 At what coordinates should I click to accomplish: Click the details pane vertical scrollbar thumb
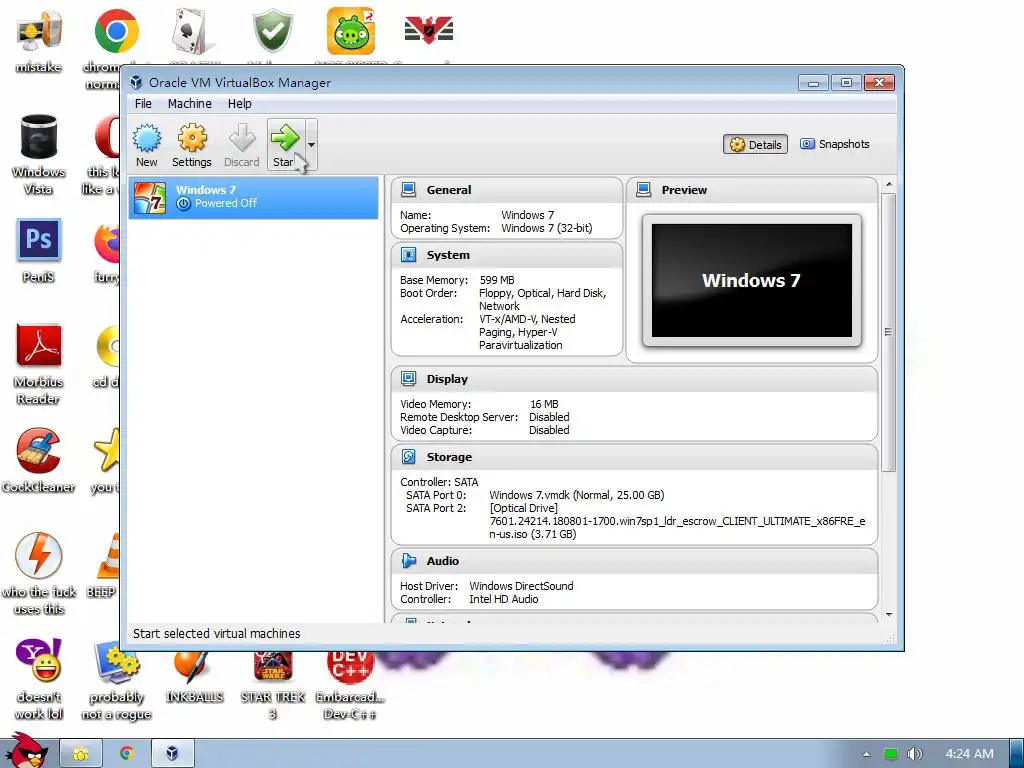888,332
